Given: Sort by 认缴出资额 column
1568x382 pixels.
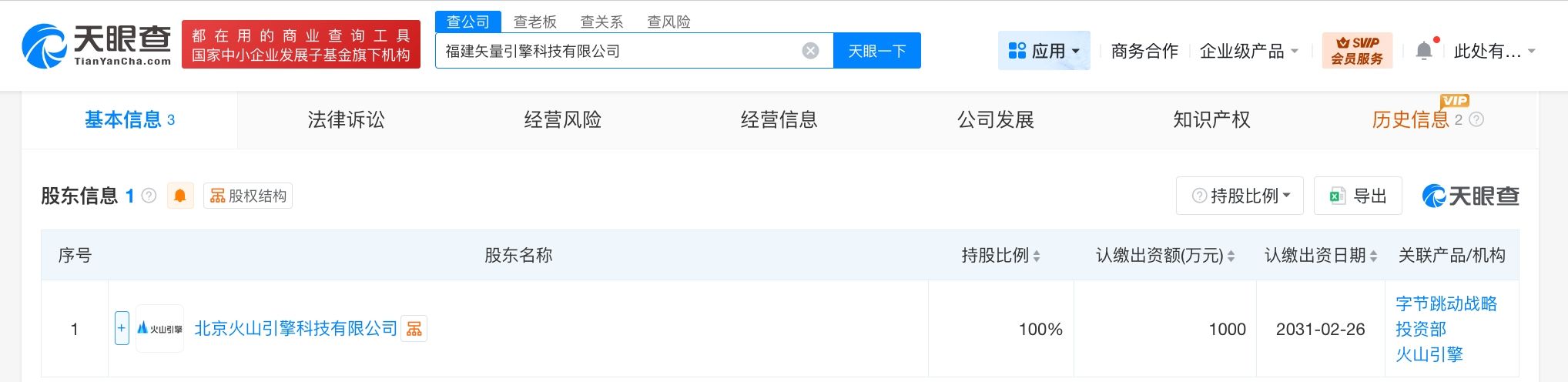Looking at the screenshot, I should tap(1231, 256).
